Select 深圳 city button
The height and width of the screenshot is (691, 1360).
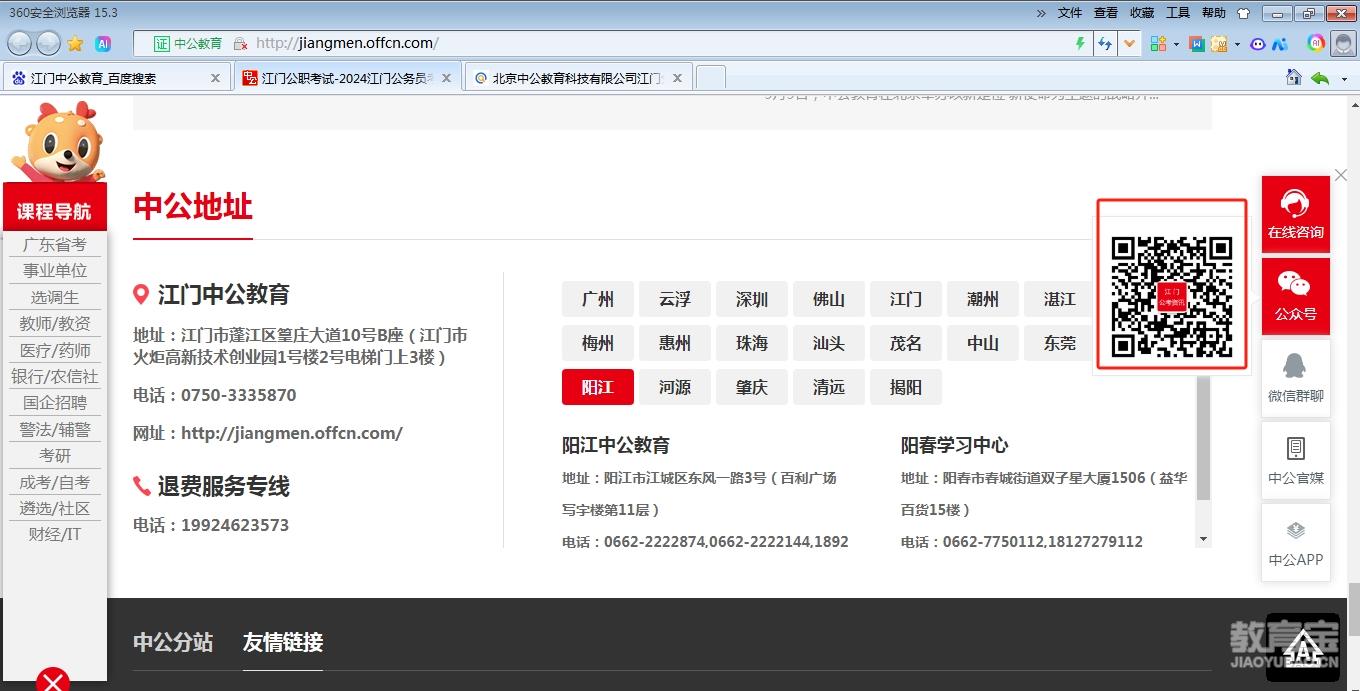752,299
